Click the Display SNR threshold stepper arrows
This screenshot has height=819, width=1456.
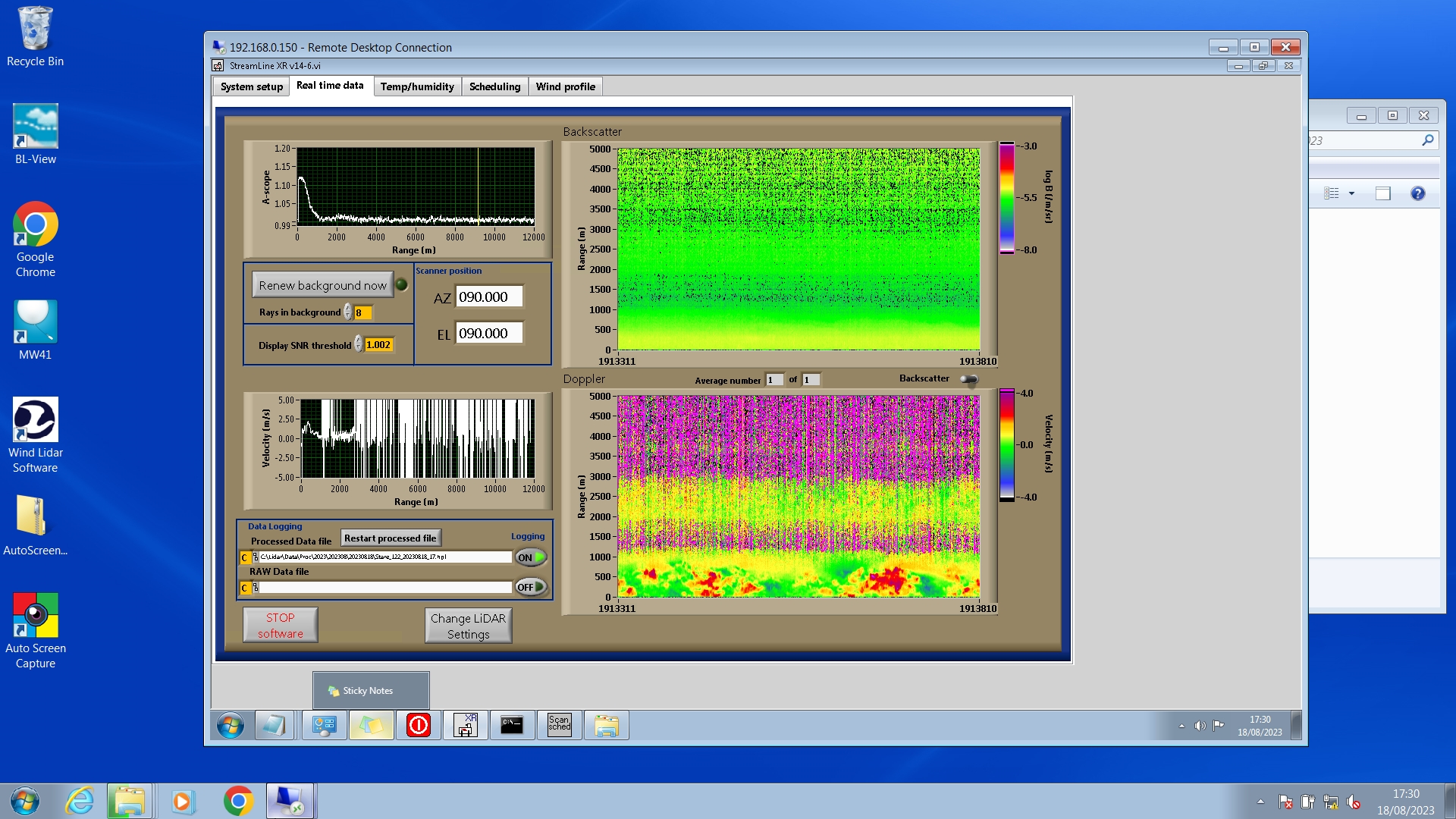point(359,344)
